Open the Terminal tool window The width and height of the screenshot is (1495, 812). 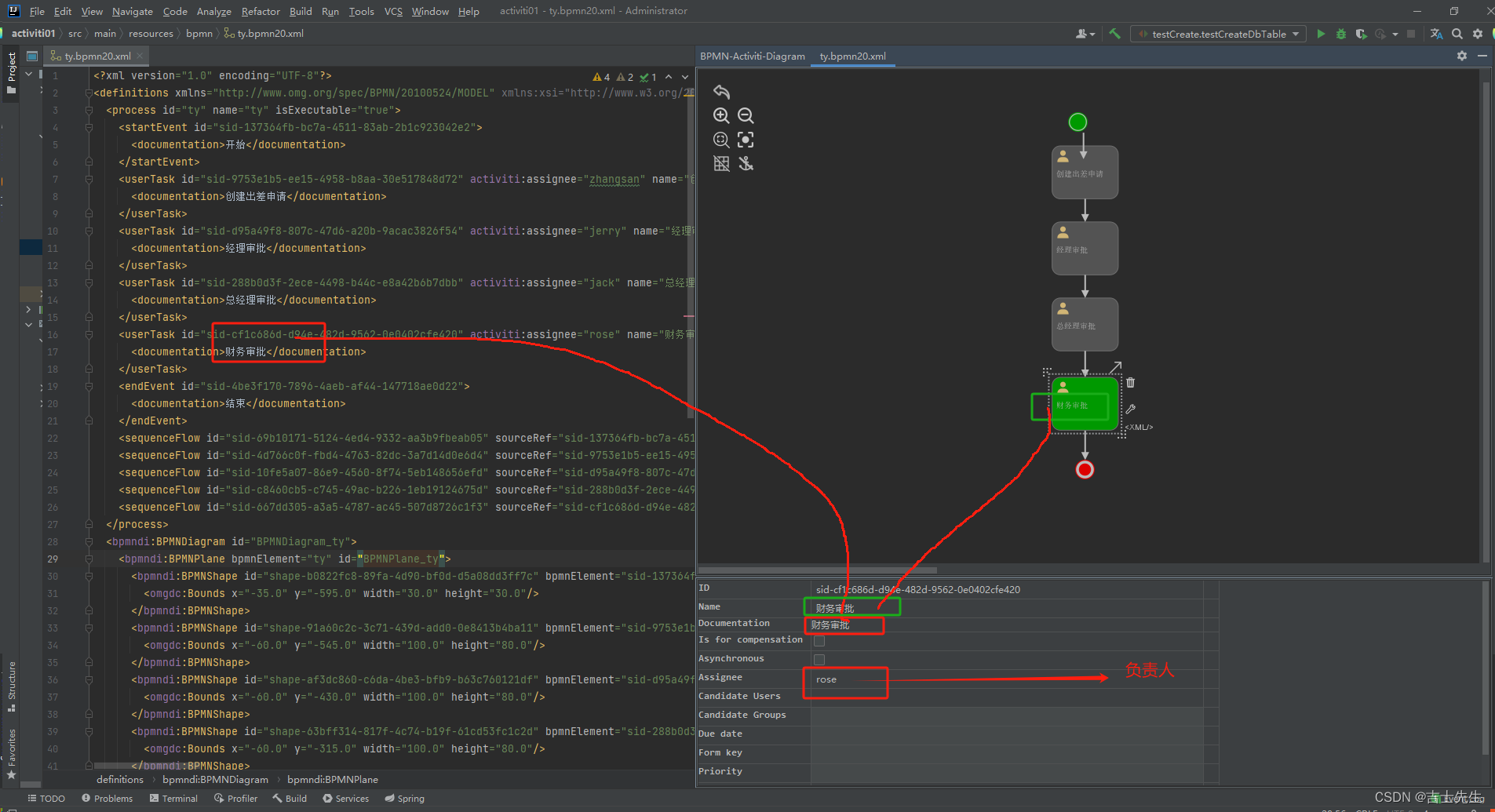coord(173,798)
